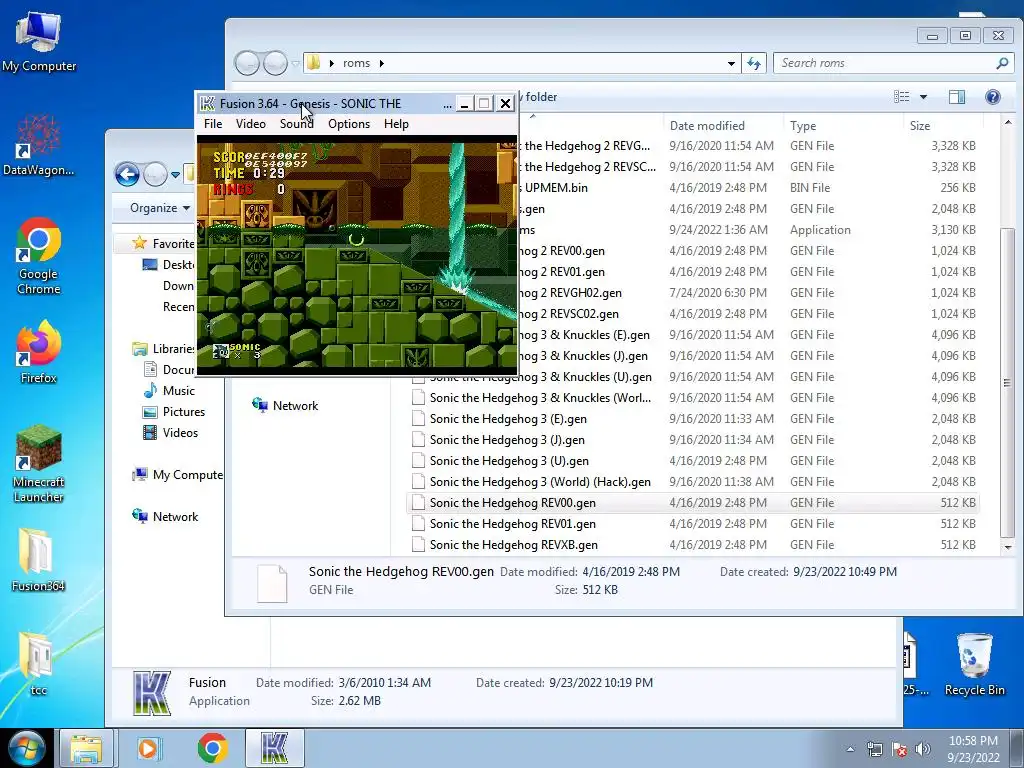Select the UPMEM.bin file row
Screen dimensions: 1024x768
pos(748,187)
